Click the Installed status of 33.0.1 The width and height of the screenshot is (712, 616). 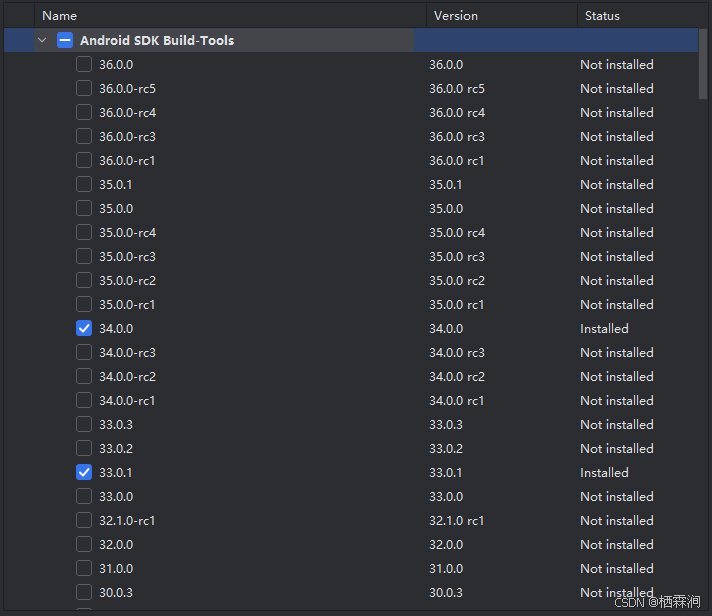[x=604, y=473]
